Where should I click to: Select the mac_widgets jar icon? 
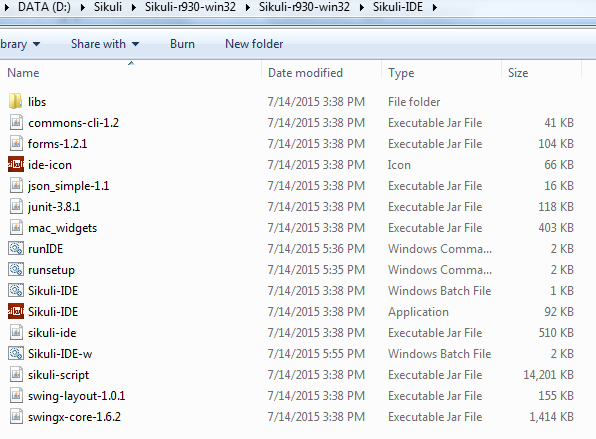click(x=16, y=227)
